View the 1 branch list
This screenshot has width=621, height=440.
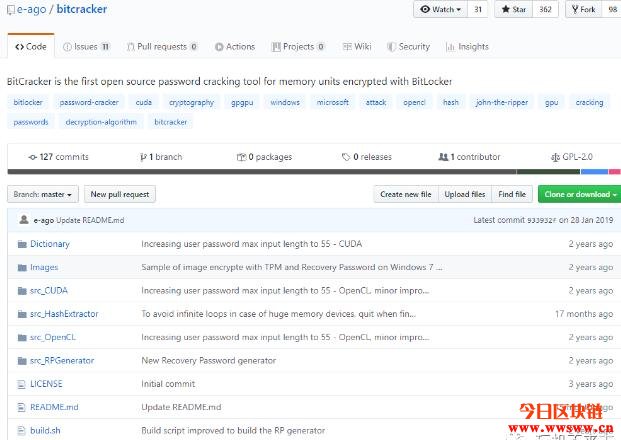161,157
